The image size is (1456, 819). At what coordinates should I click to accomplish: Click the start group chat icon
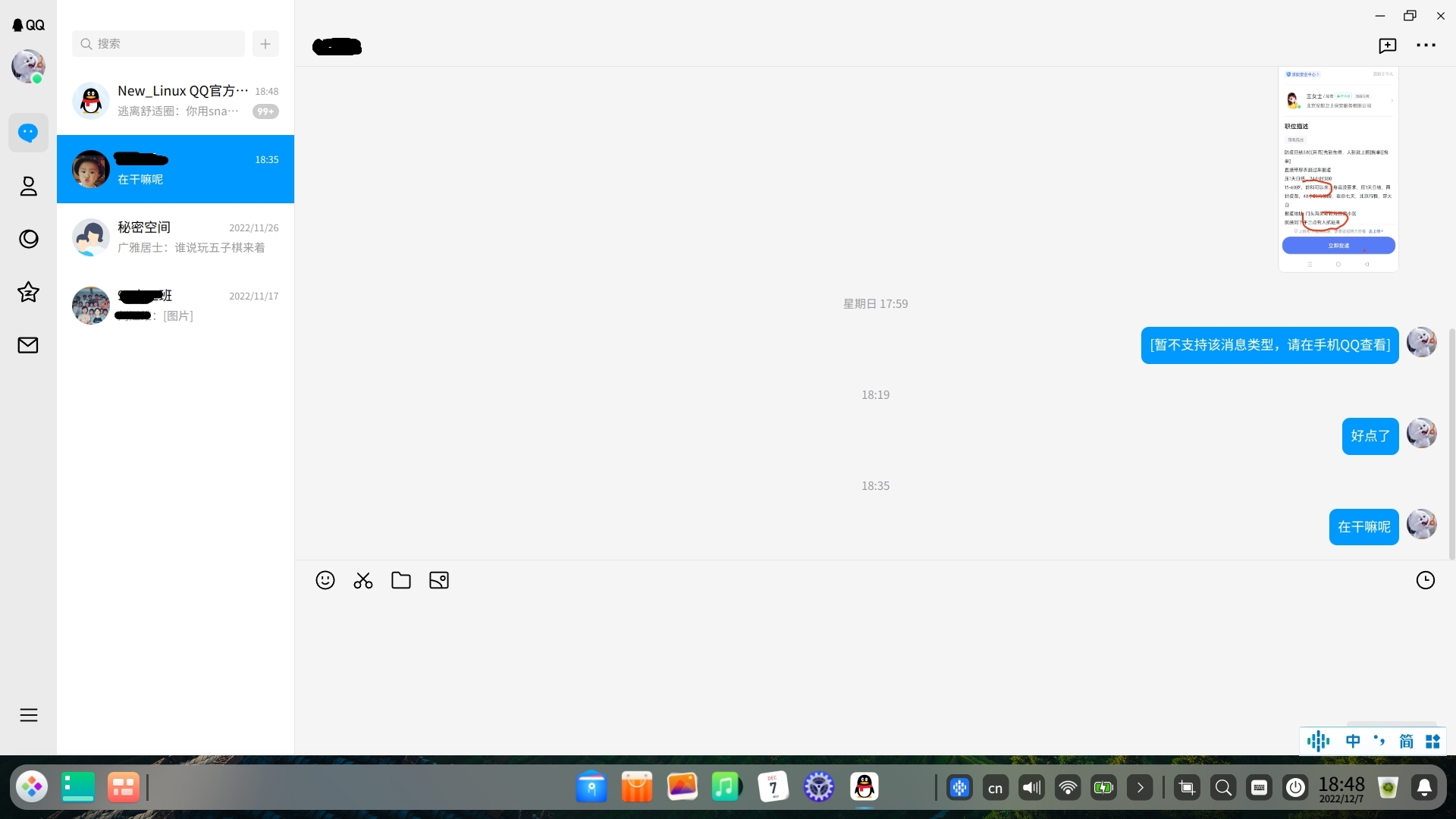(x=1387, y=45)
